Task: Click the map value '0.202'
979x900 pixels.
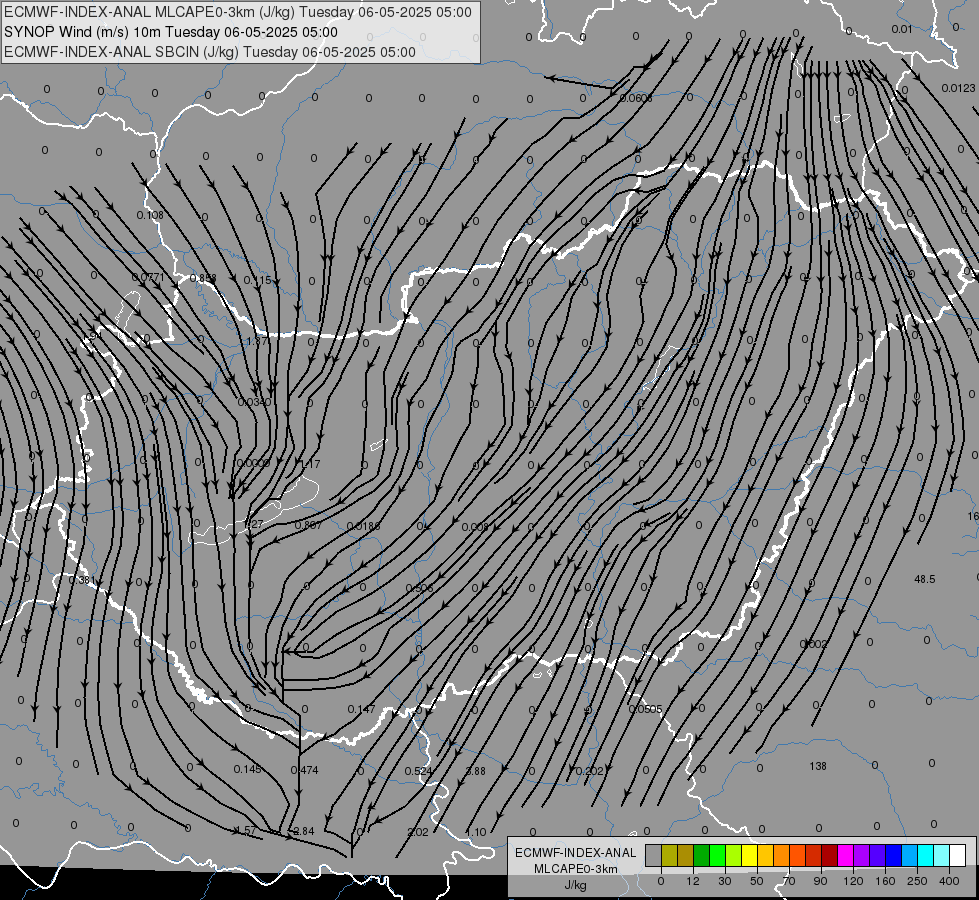Action: 590,771
